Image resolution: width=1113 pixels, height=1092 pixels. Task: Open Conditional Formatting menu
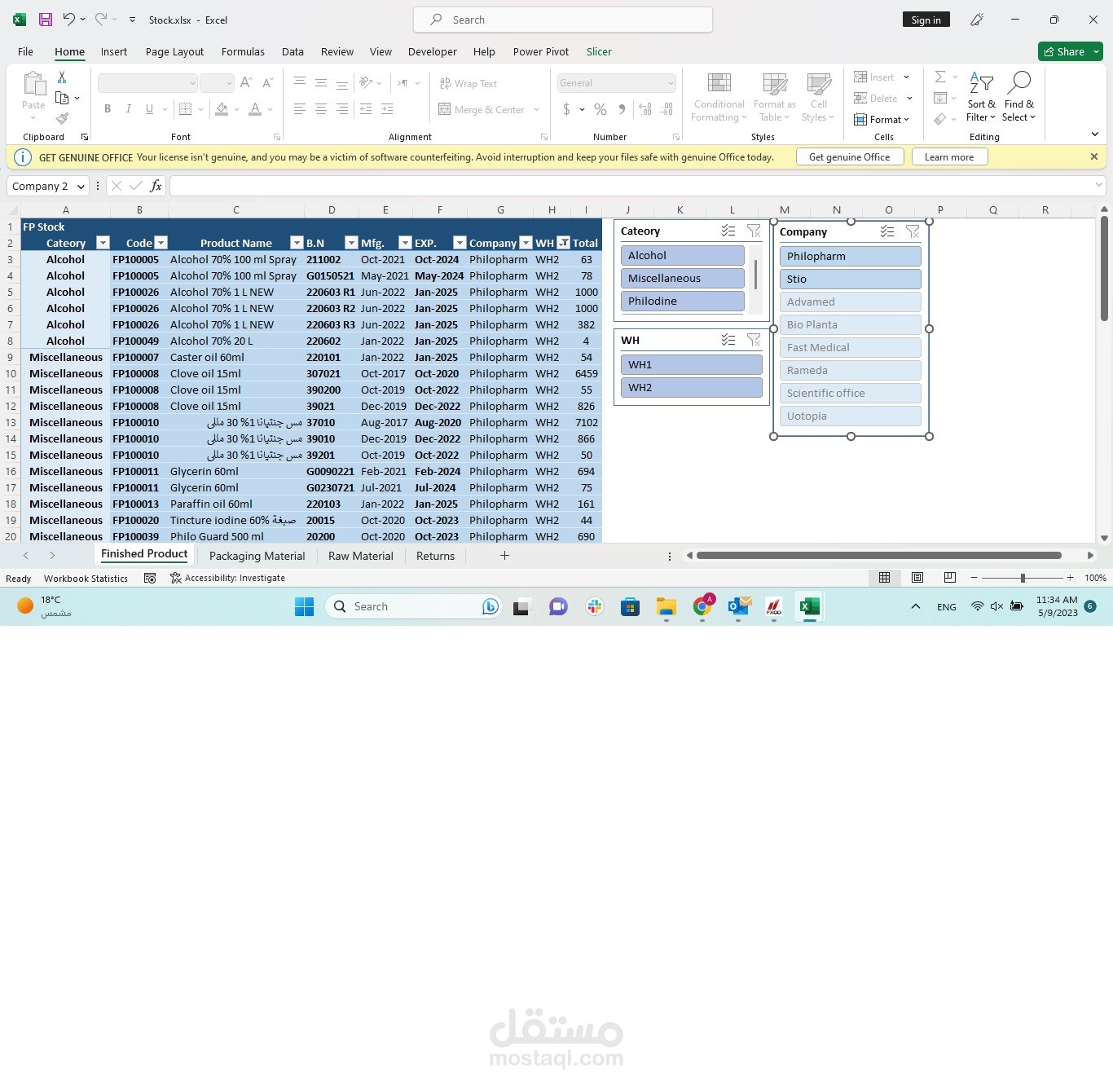[x=719, y=98]
